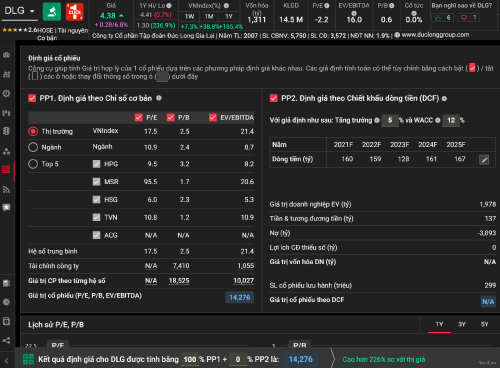The image size is (500, 368).
Task: Collapse the sidebar with the left chevron
Action: point(6,360)
